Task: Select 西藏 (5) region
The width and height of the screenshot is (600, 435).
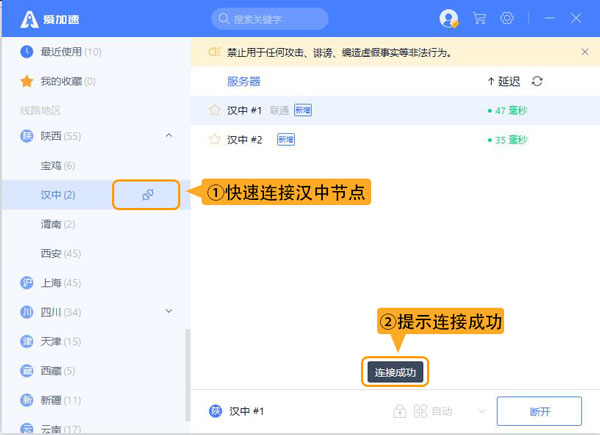Action: click(47, 371)
